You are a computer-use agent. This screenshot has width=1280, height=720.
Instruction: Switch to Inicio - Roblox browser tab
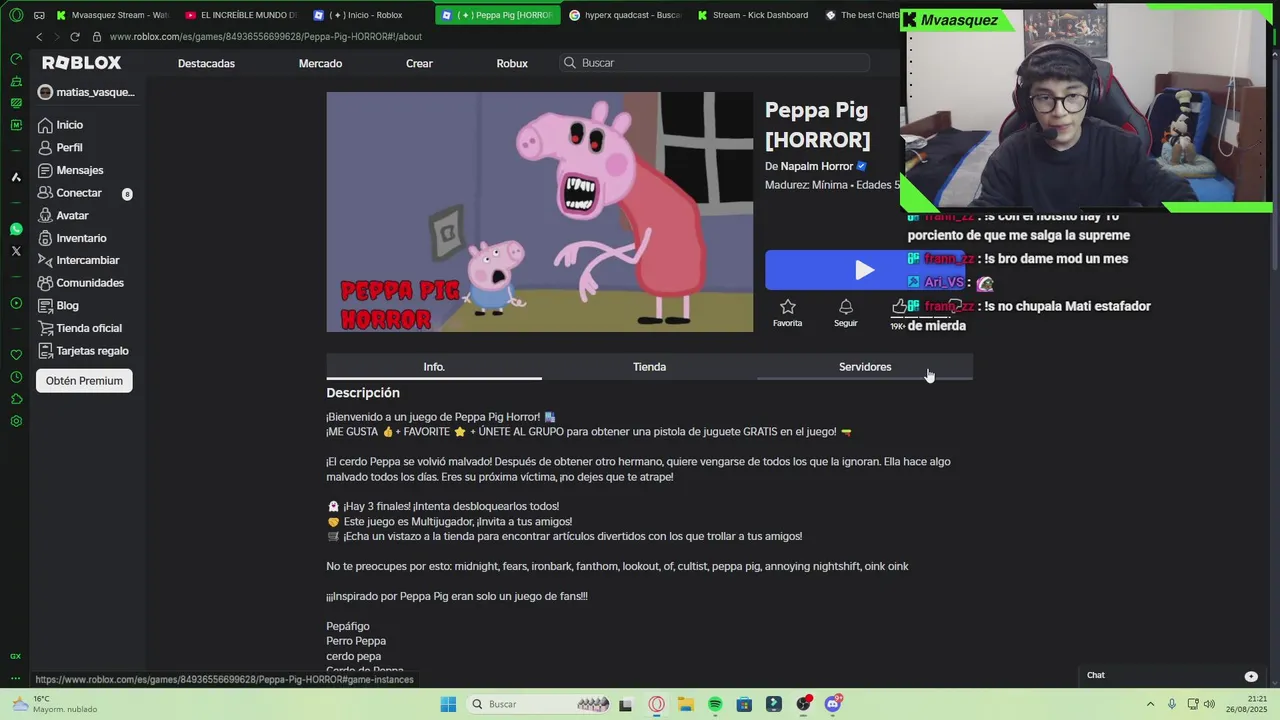click(368, 15)
